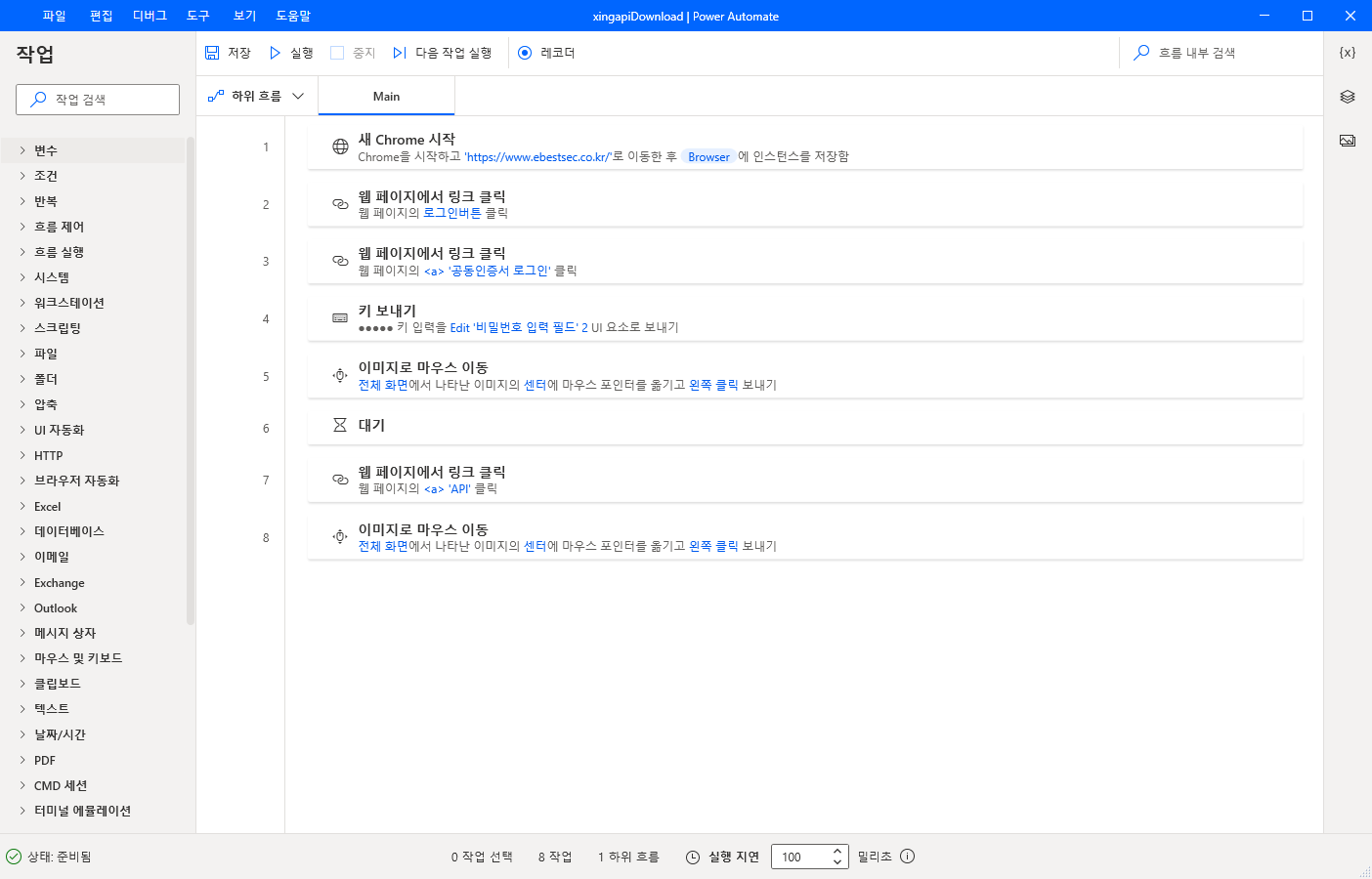This screenshot has height=879, width=1372.
Task: Select the Main tab
Action: click(386, 96)
